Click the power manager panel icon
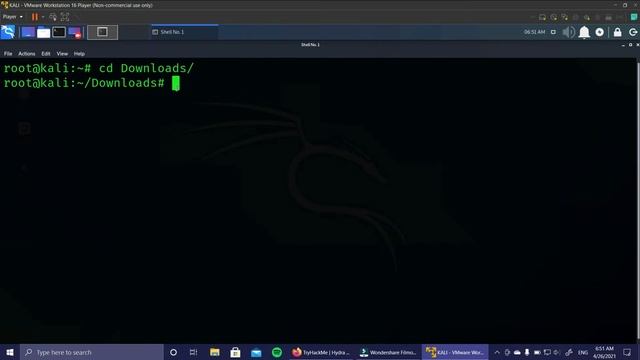640x360 pixels. click(600, 32)
